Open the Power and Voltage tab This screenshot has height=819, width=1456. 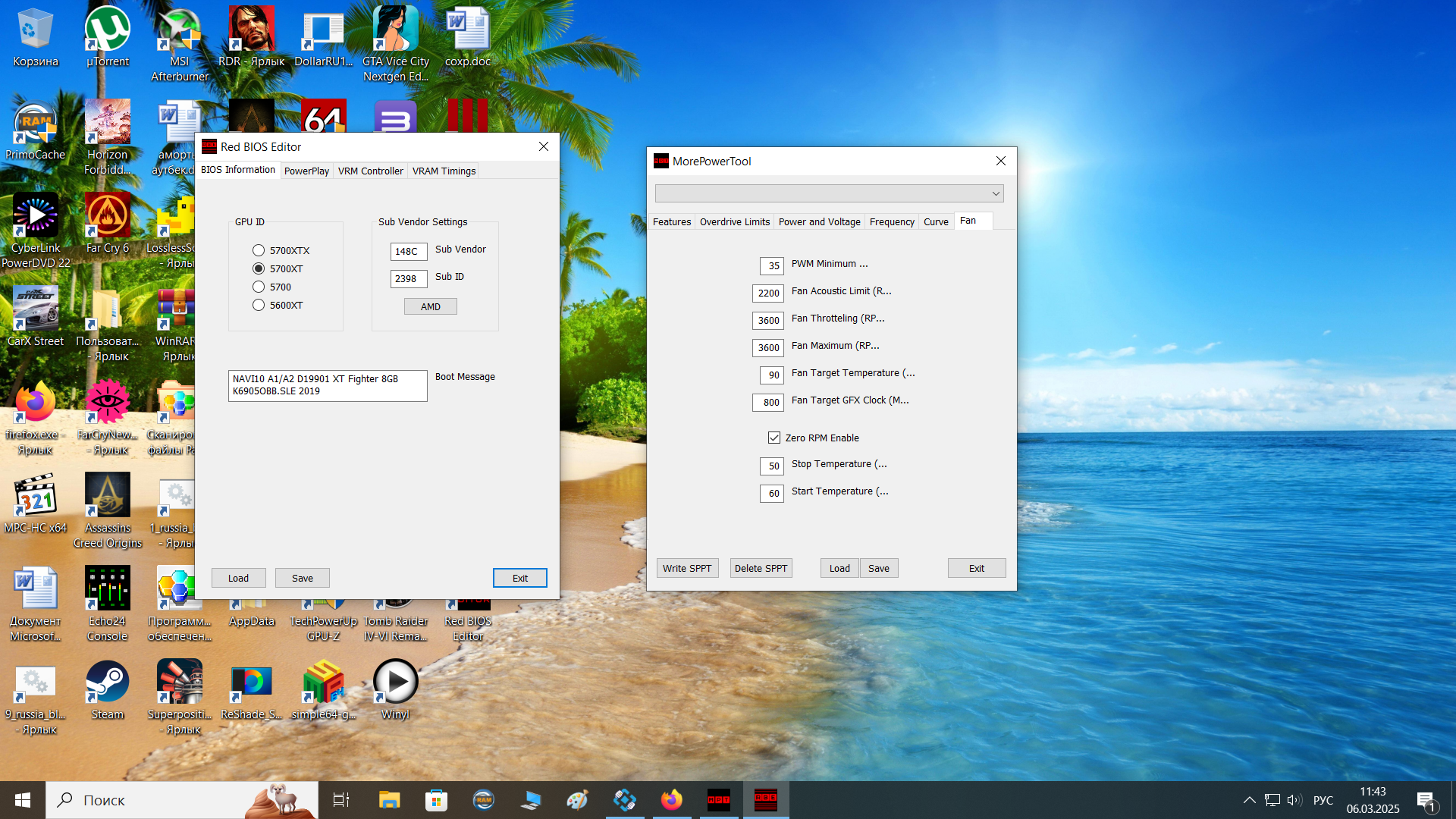tap(819, 222)
